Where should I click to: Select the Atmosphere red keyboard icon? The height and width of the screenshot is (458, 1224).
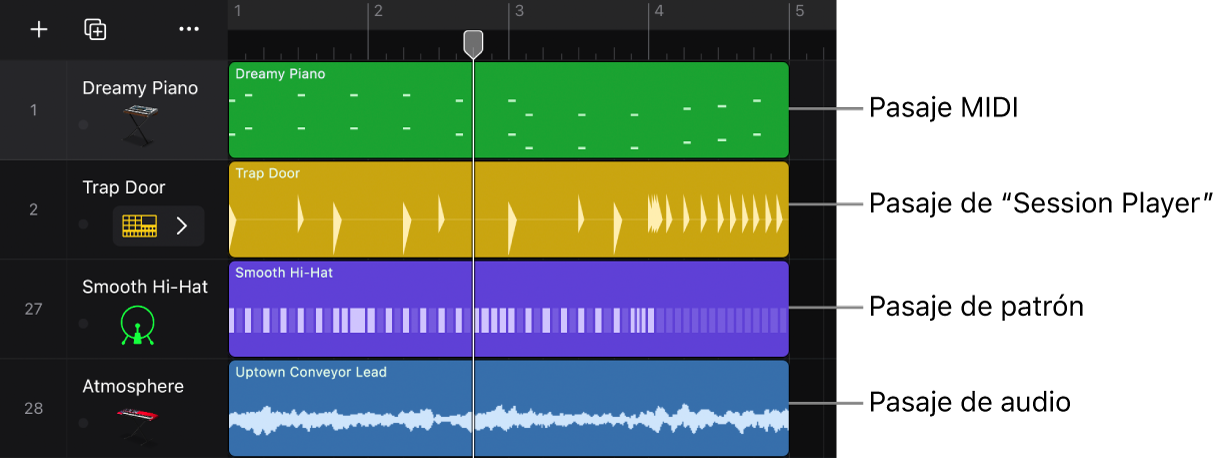136,424
